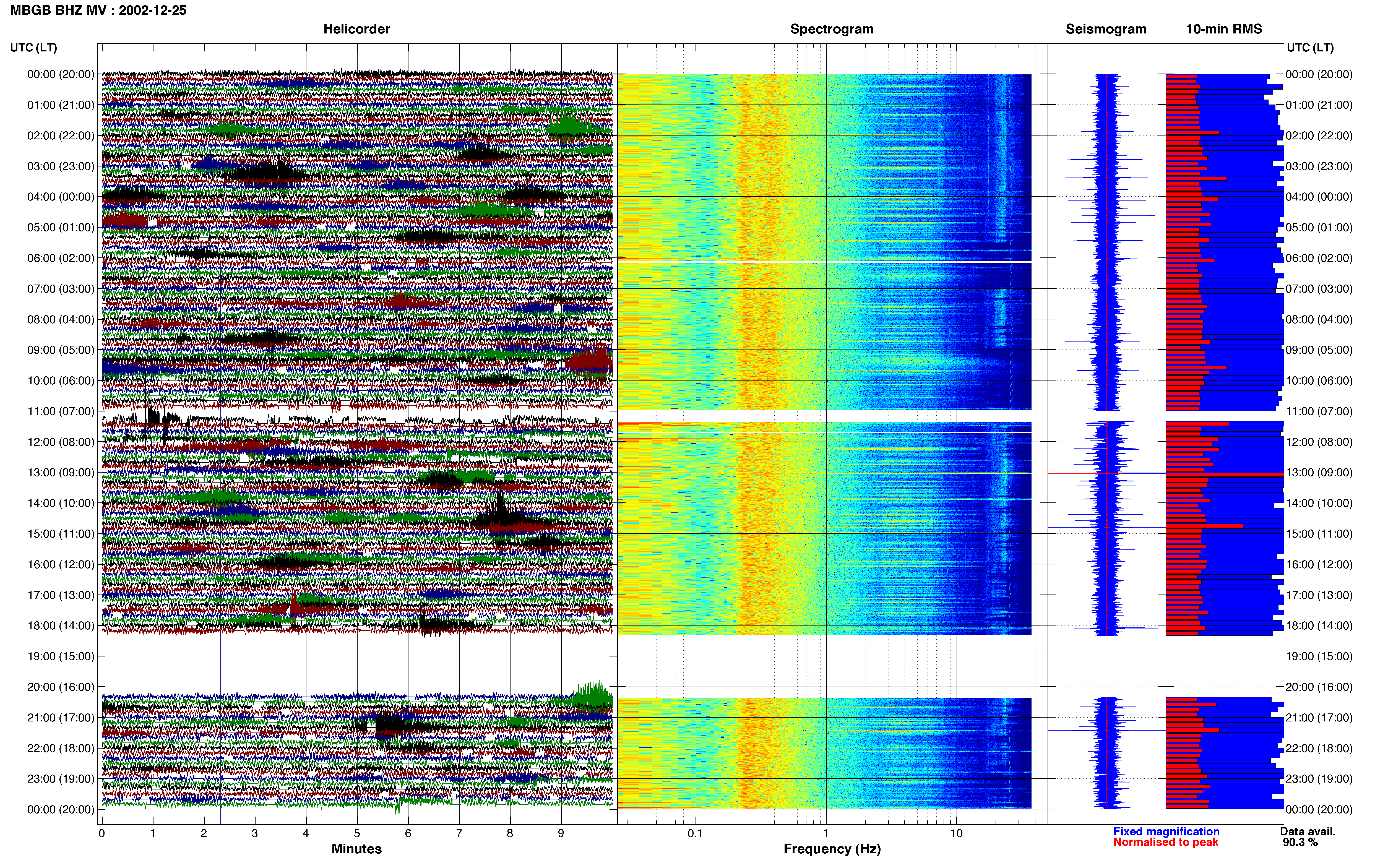Click the plot title MBGB BHZ MV : 2002-12-25

pos(98,10)
